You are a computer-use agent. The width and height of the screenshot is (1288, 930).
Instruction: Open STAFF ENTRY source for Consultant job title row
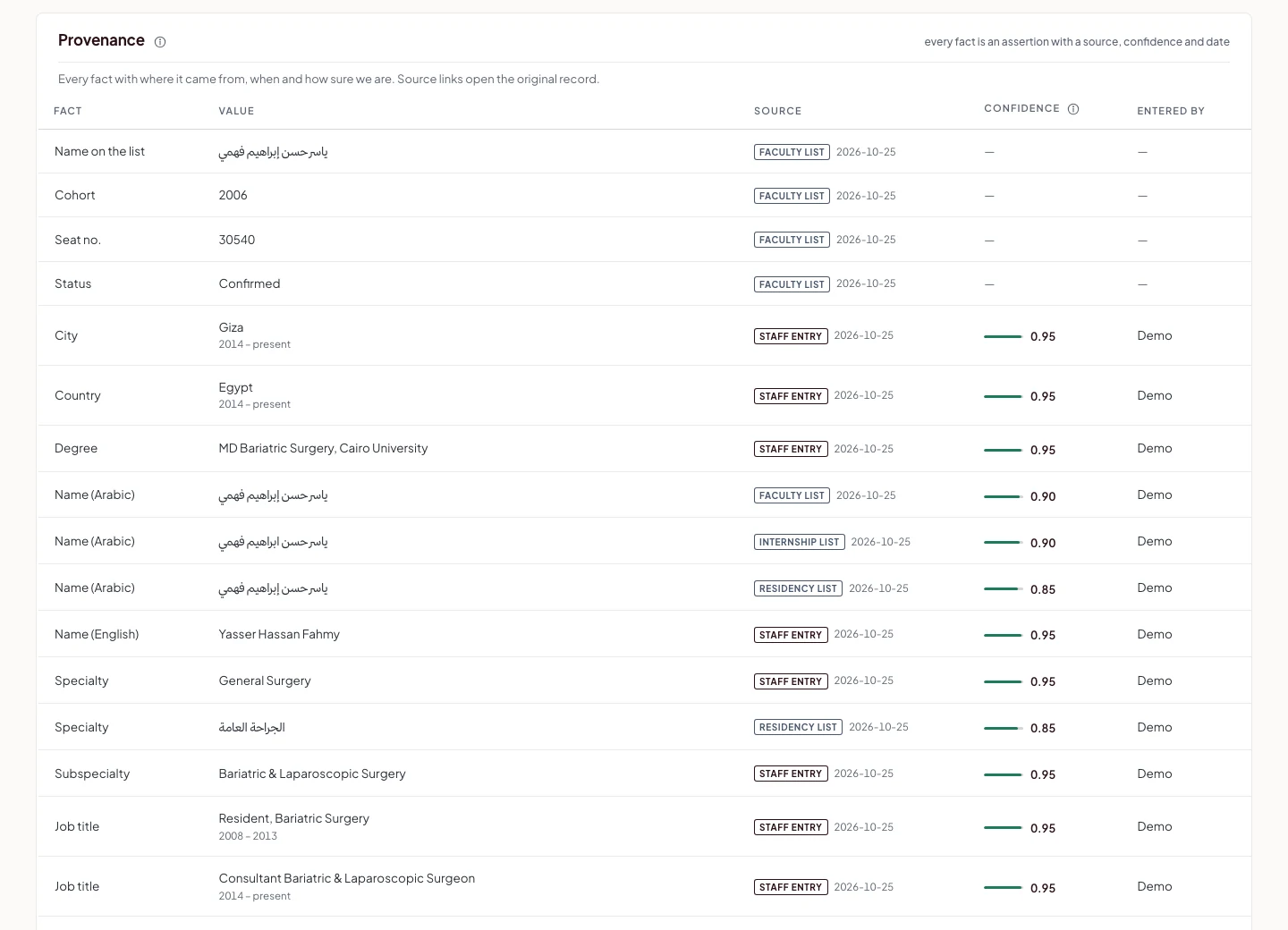coord(791,887)
